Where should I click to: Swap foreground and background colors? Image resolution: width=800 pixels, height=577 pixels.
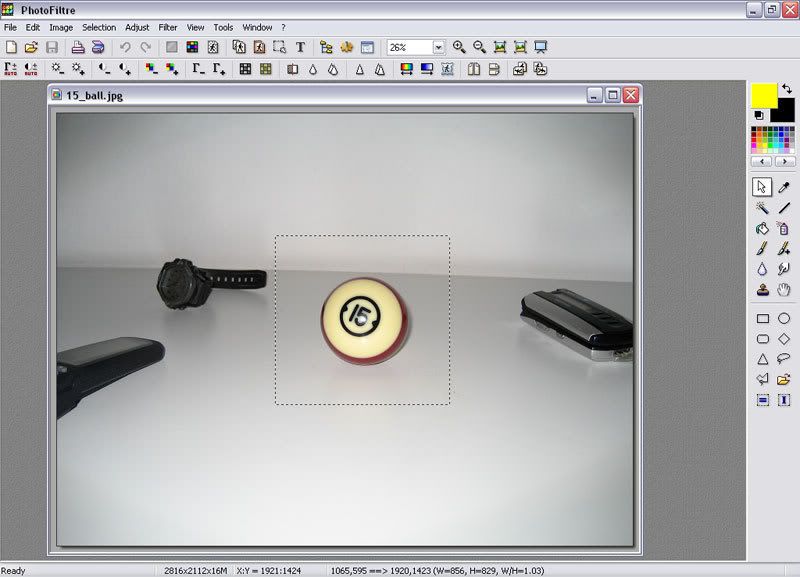787,89
